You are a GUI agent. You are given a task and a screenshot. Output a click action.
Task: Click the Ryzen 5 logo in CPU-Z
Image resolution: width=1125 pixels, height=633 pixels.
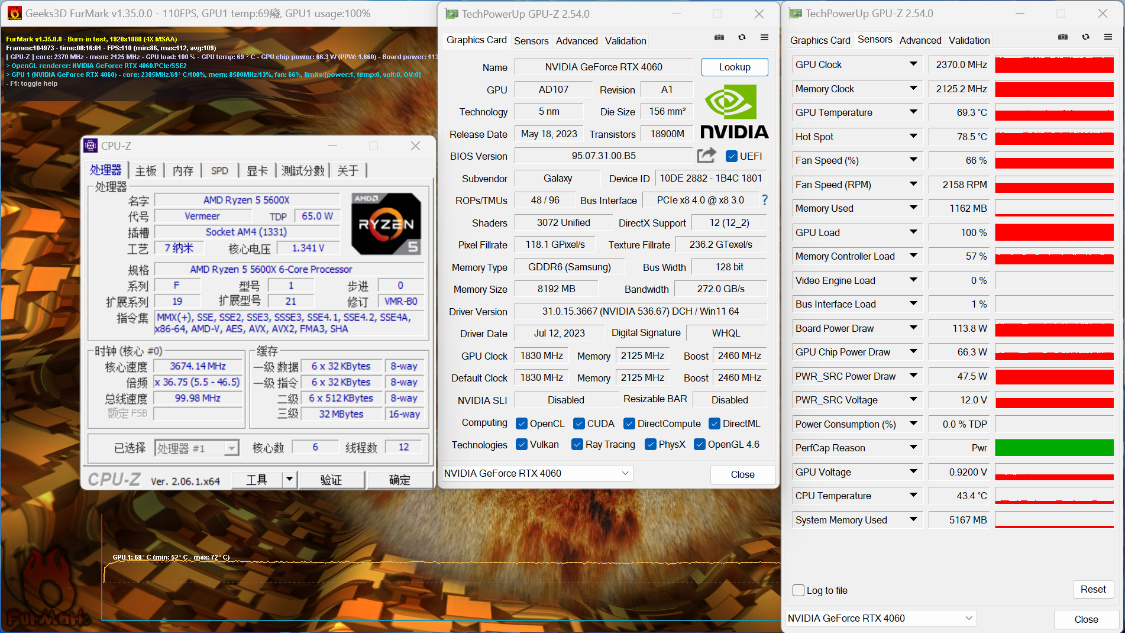click(x=386, y=224)
